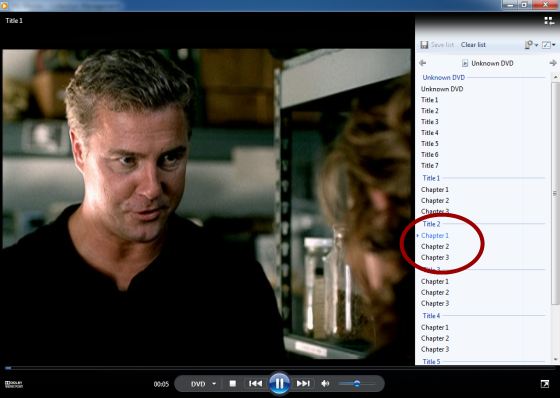Click the Save list floppy icon

tap(424, 45)
